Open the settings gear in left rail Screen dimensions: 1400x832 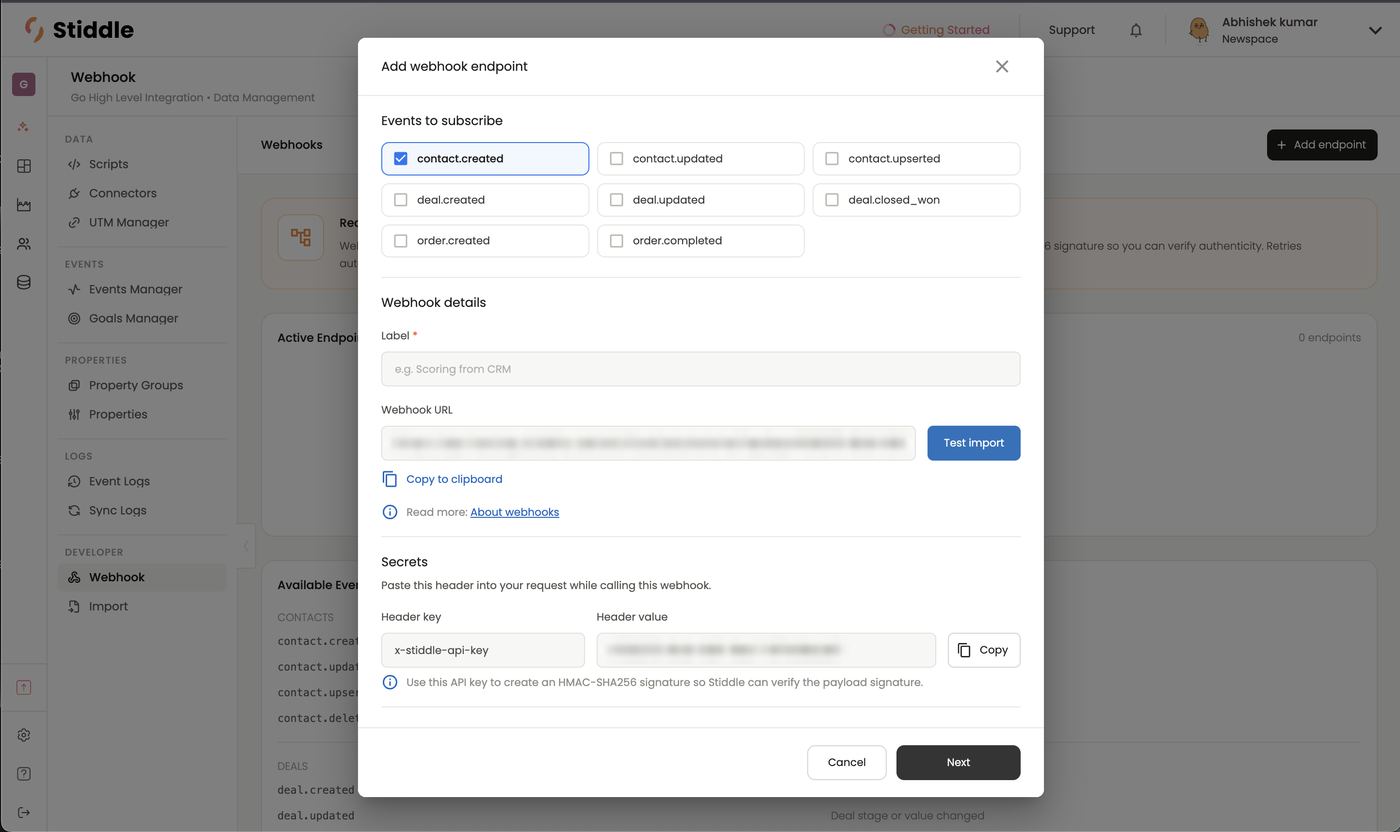(24, 735)
